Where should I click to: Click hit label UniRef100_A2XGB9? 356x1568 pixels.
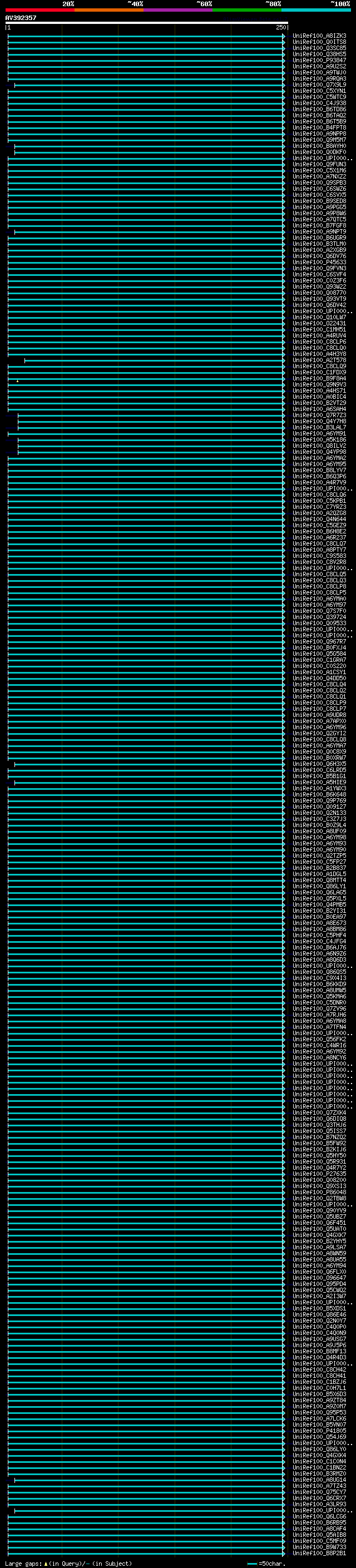pos(319,250)
